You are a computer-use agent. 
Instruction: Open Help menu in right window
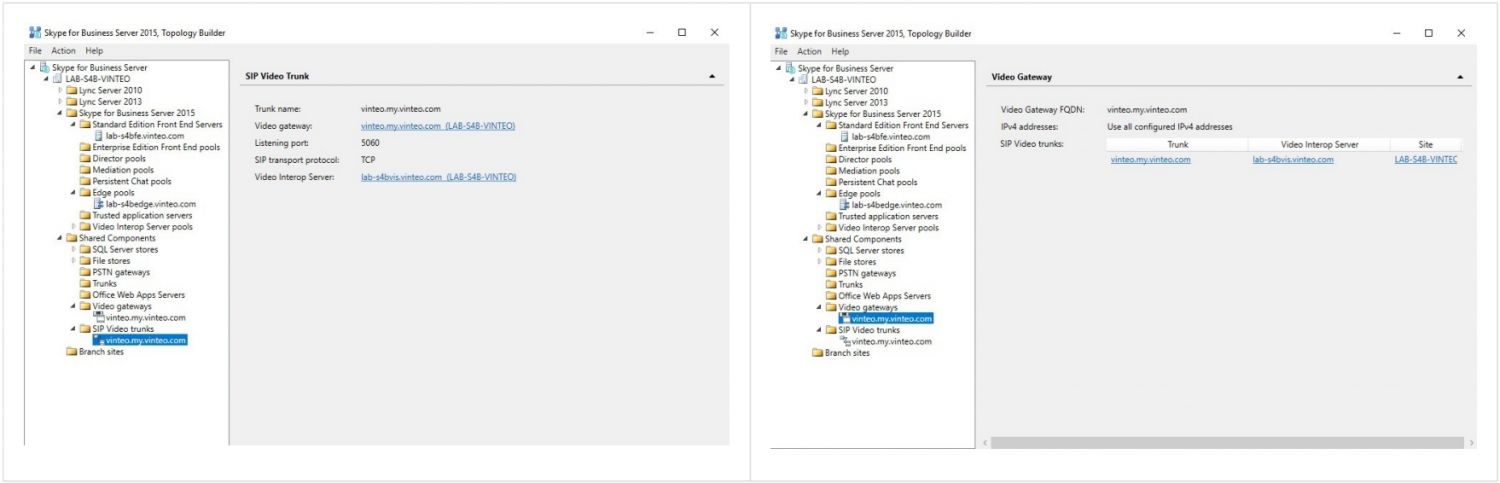(x=840, y=51)
